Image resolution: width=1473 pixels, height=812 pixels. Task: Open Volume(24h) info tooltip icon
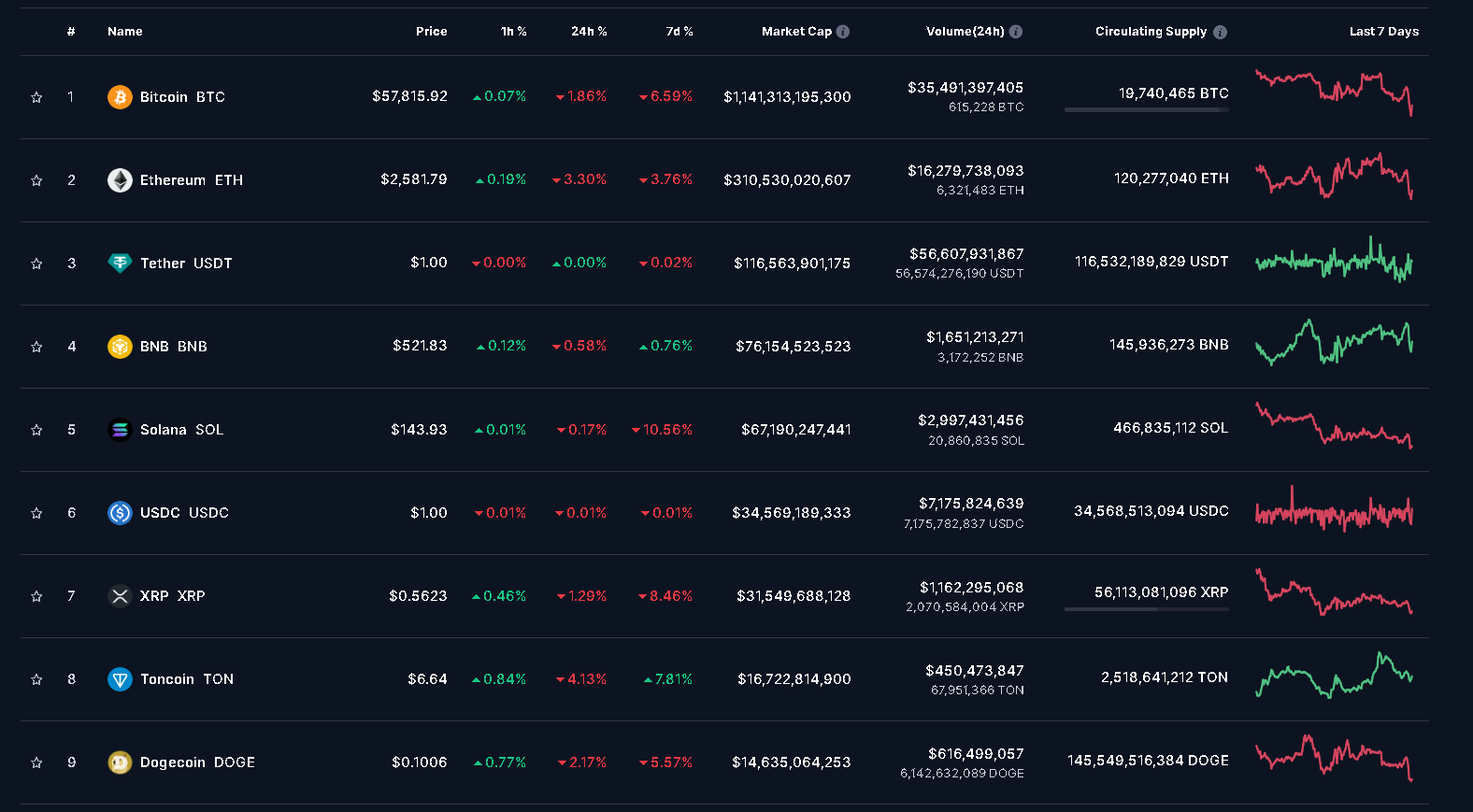point(1016,32)
